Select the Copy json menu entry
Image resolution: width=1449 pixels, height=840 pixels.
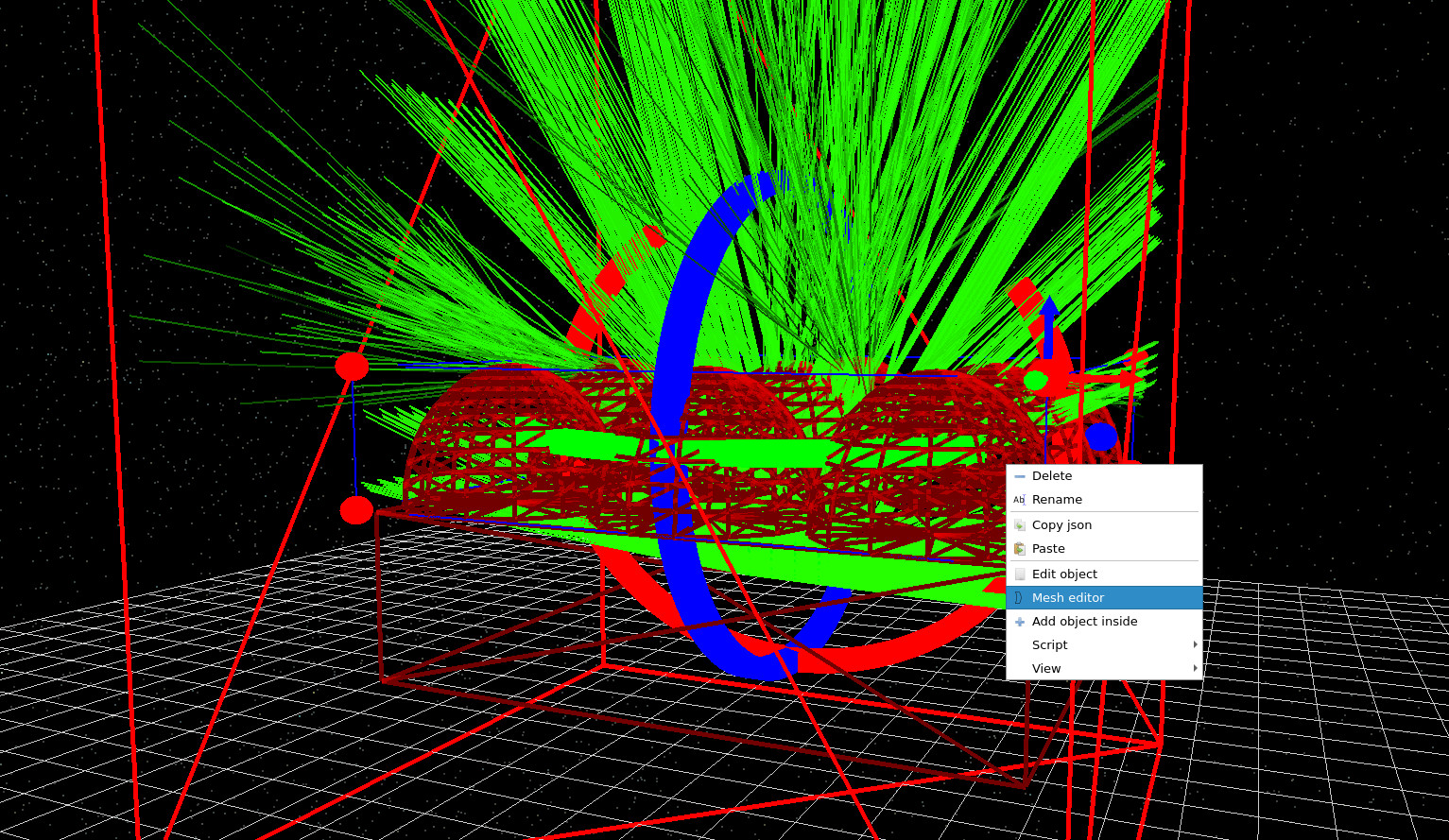[1061, 524]
